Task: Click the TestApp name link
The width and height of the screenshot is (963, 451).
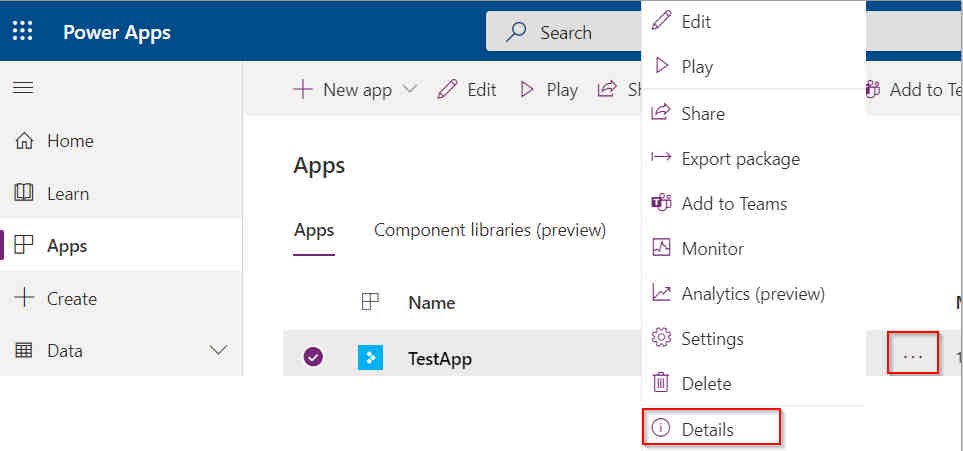Action: (x=440, y=358)
